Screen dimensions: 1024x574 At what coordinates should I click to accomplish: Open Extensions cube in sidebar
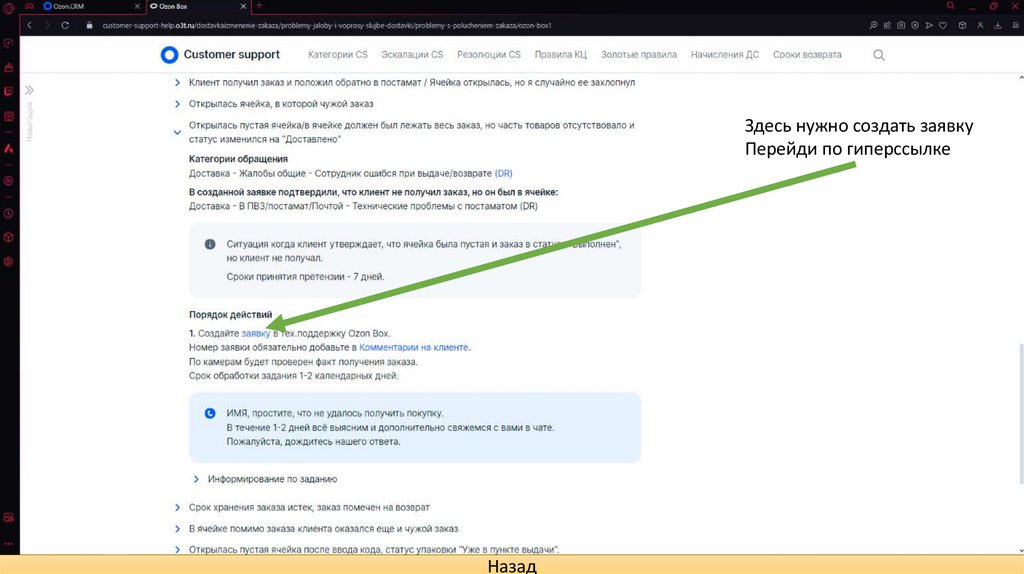pos(8,237)
